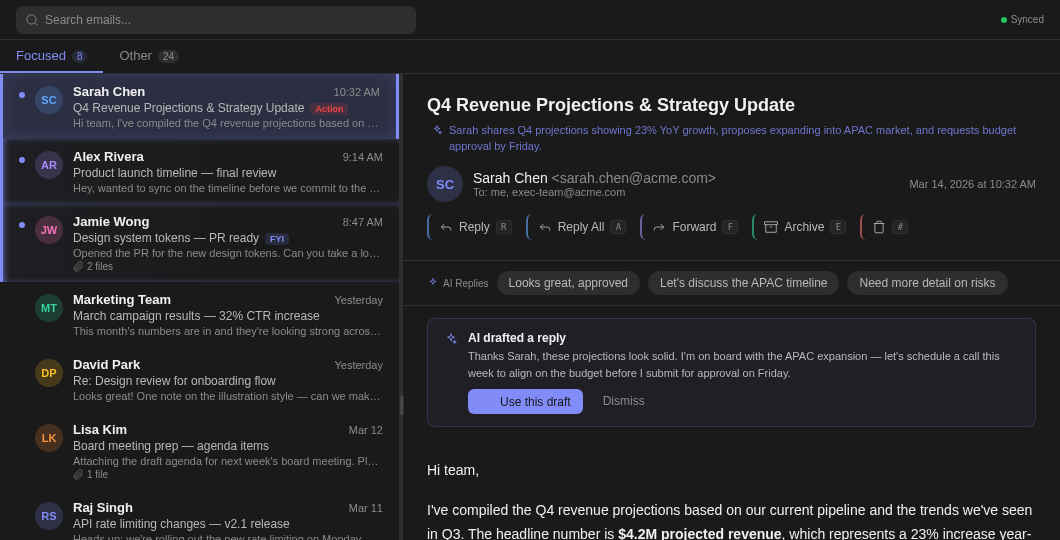The height and width of the screenshot is (540, 1060).
Task: Click the recipients line To: me, exec-team
Action: [549, 193]
